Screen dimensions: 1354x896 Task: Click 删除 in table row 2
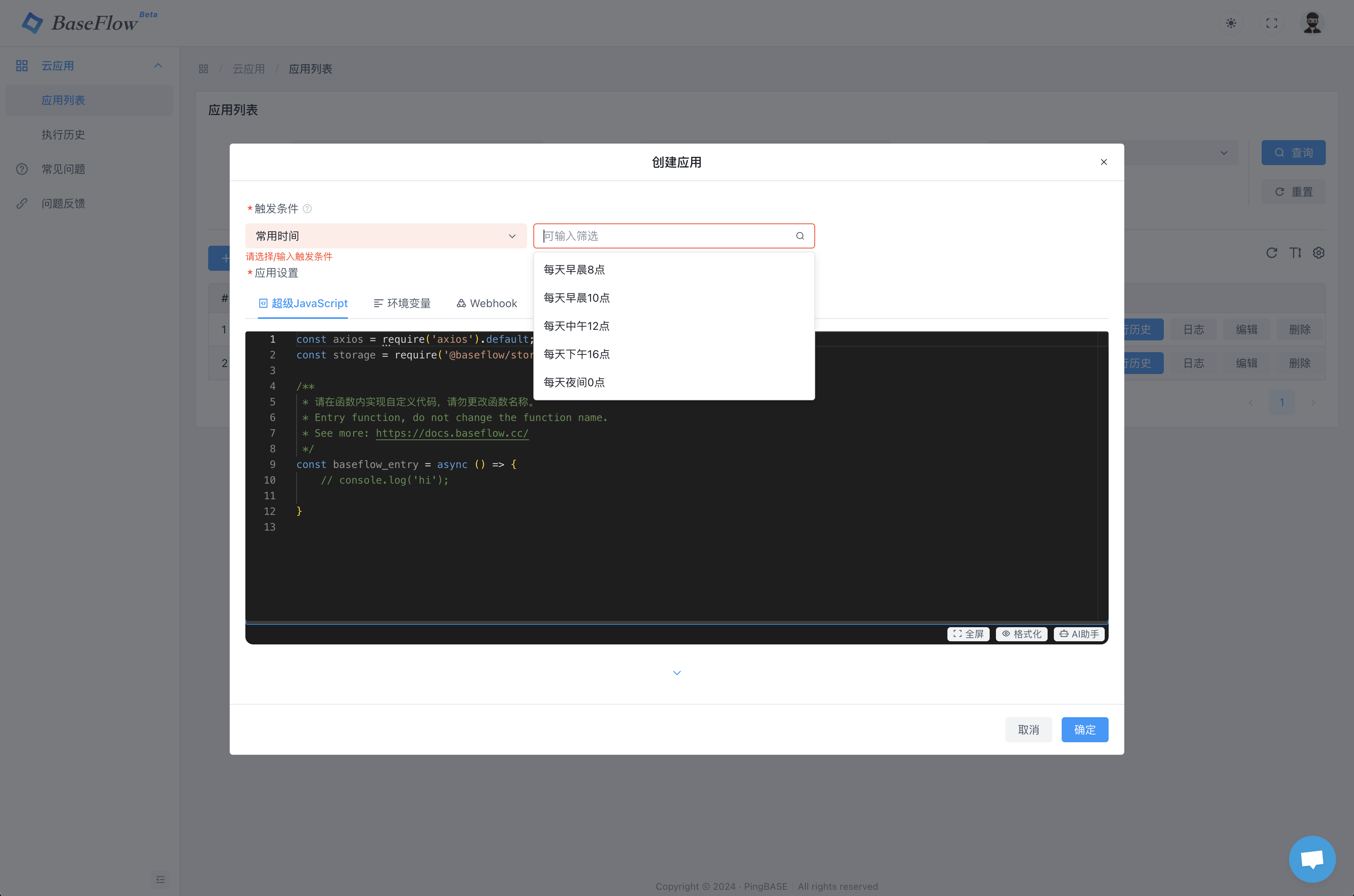pyautogui.click(x=1300, y=363)
